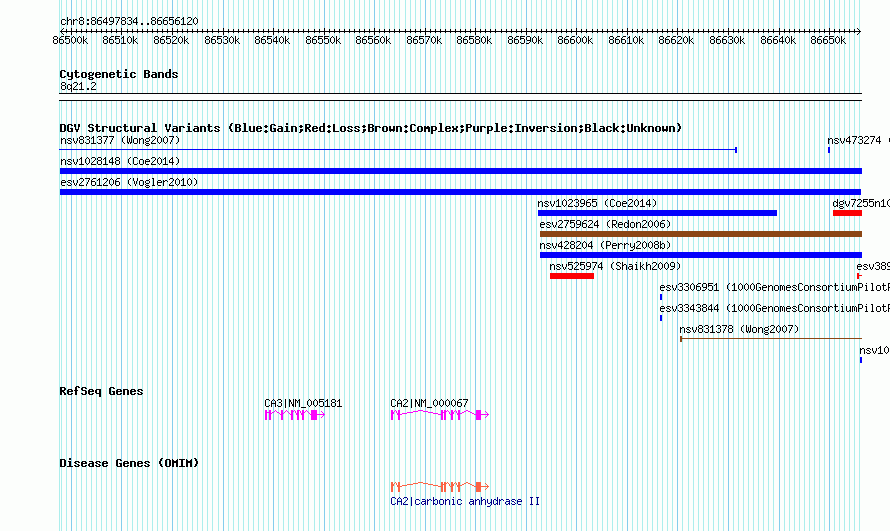Select the CA3|NM_005181 gene label
The height and width of the screenshot is (531, 890).
pyautogui.click(x=303, y=403)
